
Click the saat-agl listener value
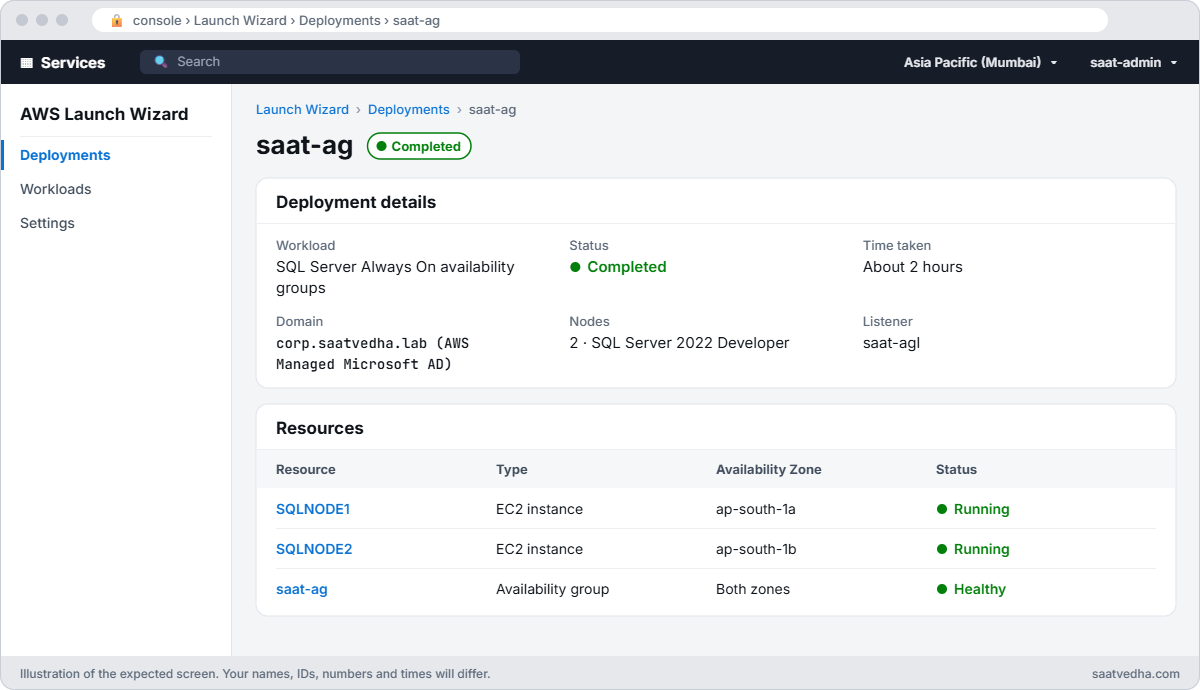(891, 343)
